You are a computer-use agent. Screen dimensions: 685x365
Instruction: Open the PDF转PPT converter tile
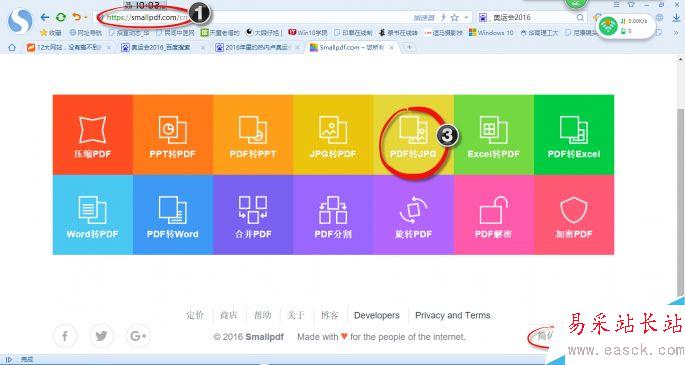pyautogui.click(x=253, y=135)
